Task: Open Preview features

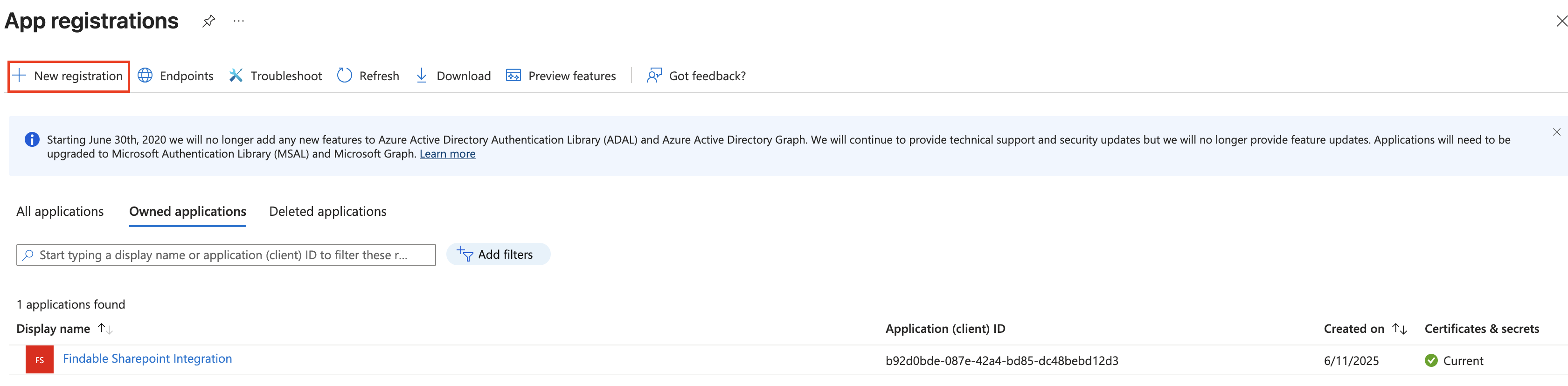Action: coord(561,76)
